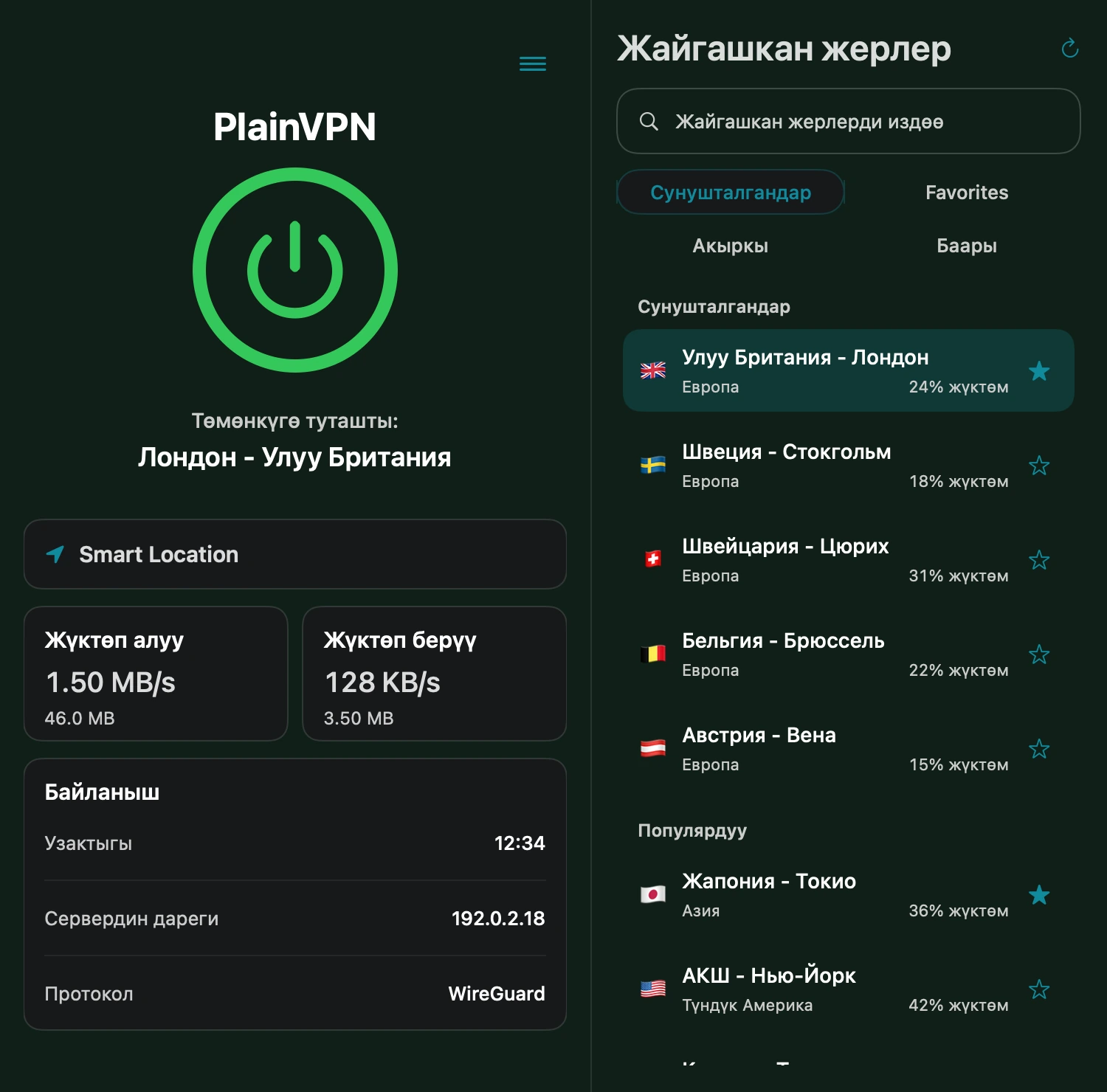1107x1092 pixels.
Task: Click the United Kingdom flag icon
Action: pos(653,370)
